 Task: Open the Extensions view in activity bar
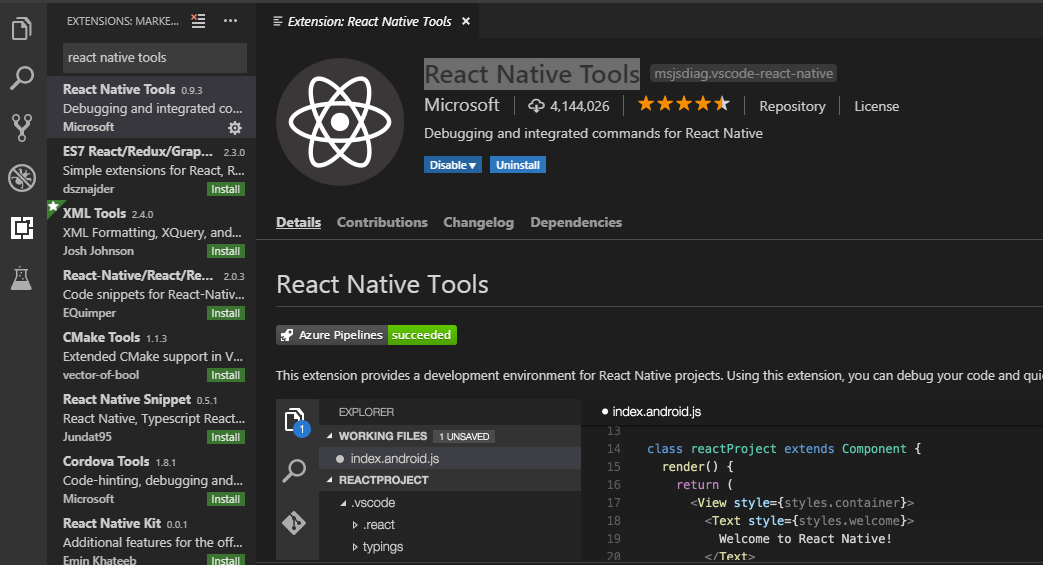coord(22,228)
